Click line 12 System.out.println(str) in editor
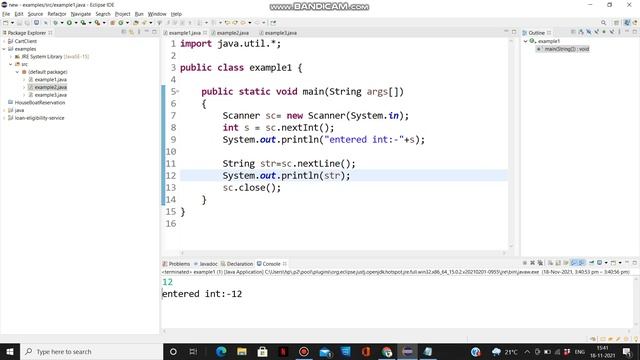 (x=286, y=176)
